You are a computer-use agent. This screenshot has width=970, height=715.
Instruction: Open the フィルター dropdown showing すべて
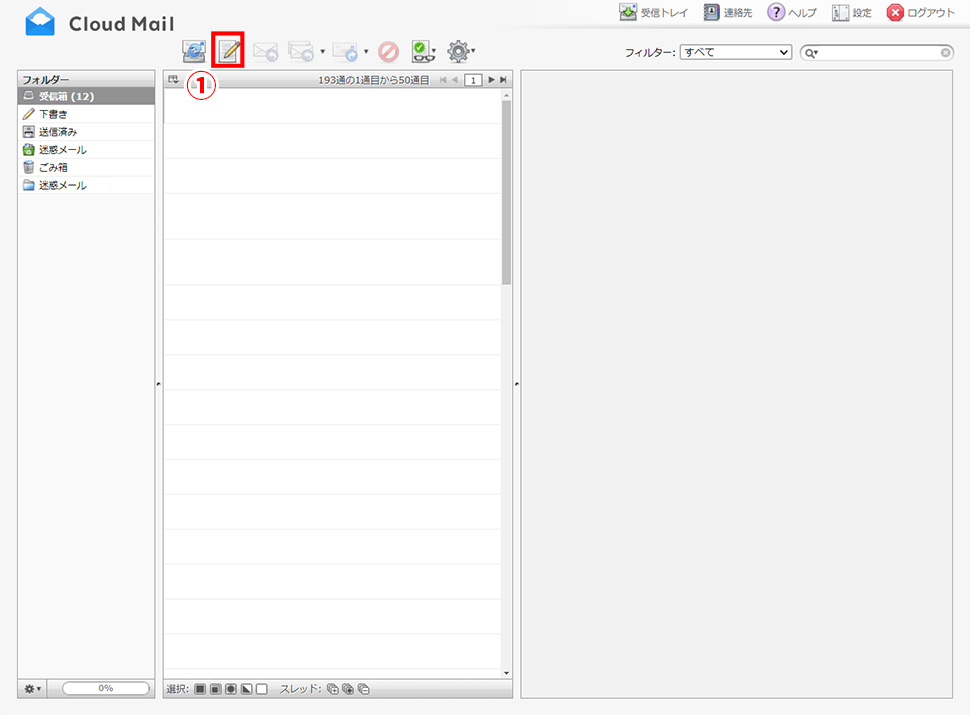[736, 52]
